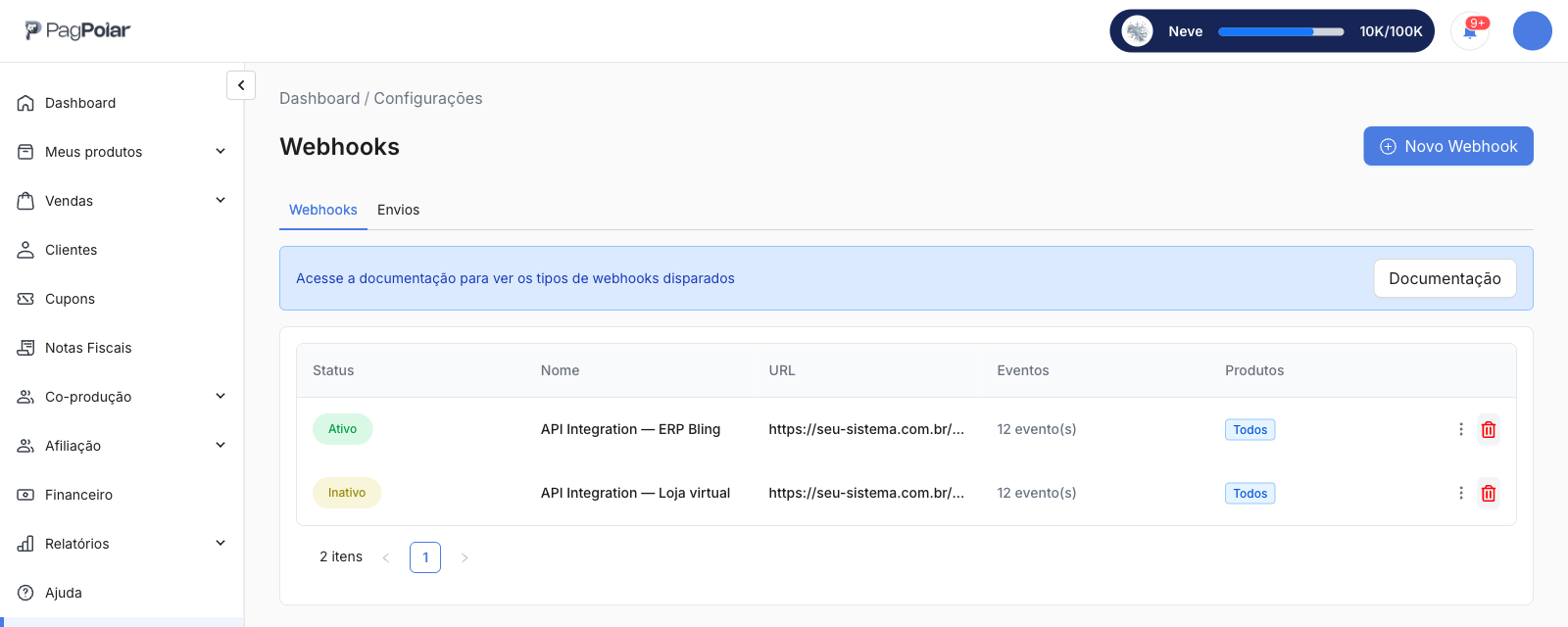Screen dimensions: 1568x627
Task: Click the 10K/100K label
Action: click(1391, 31)
